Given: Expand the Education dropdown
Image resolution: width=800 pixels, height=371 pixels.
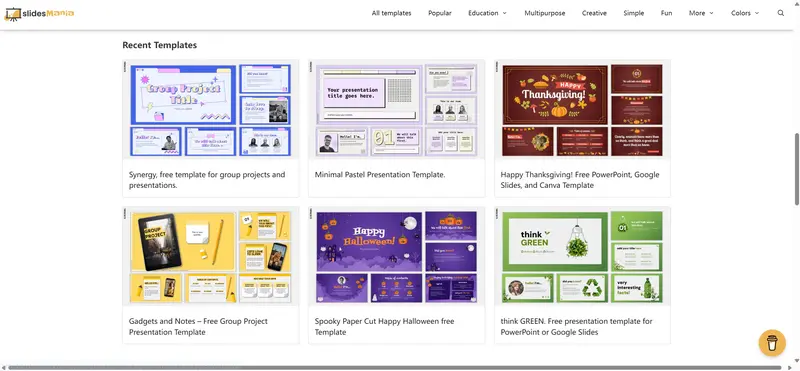Looking at the screenshot, I should 487,13.
